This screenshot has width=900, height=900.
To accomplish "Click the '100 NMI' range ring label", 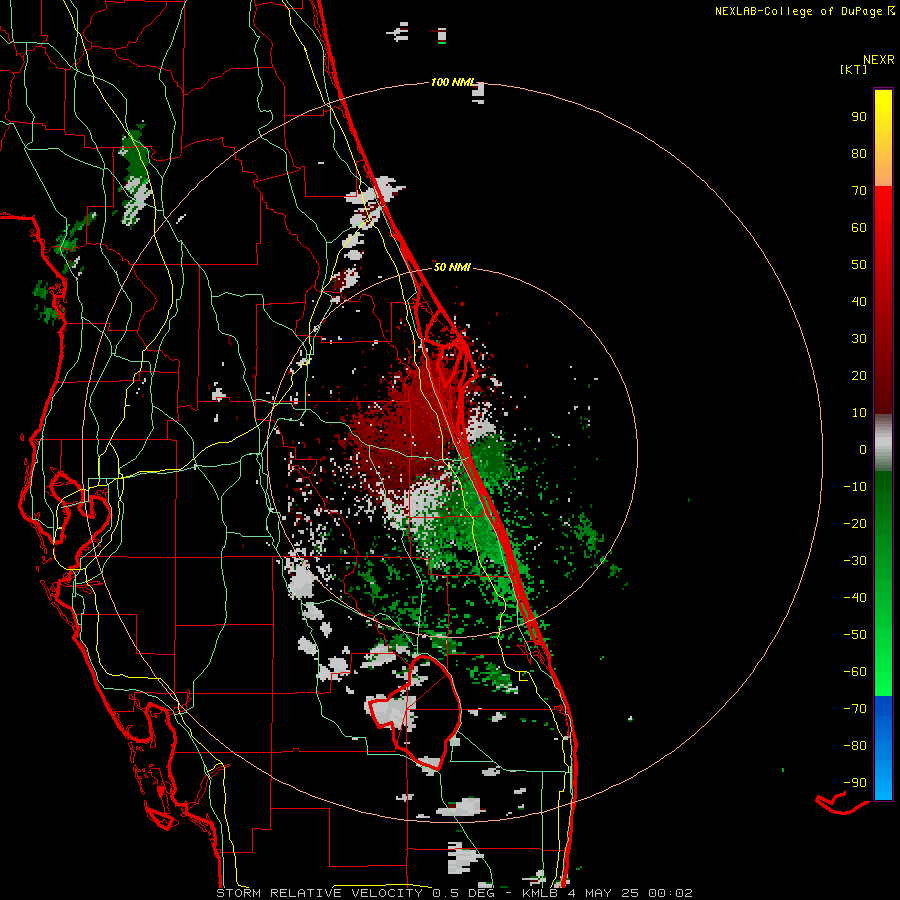I will pos(452,83).
